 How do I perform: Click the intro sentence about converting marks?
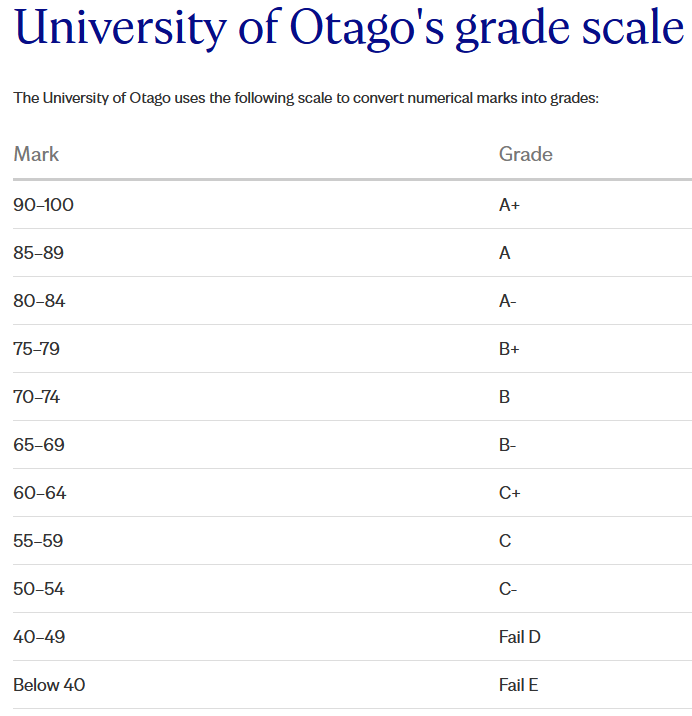[305, 98]
